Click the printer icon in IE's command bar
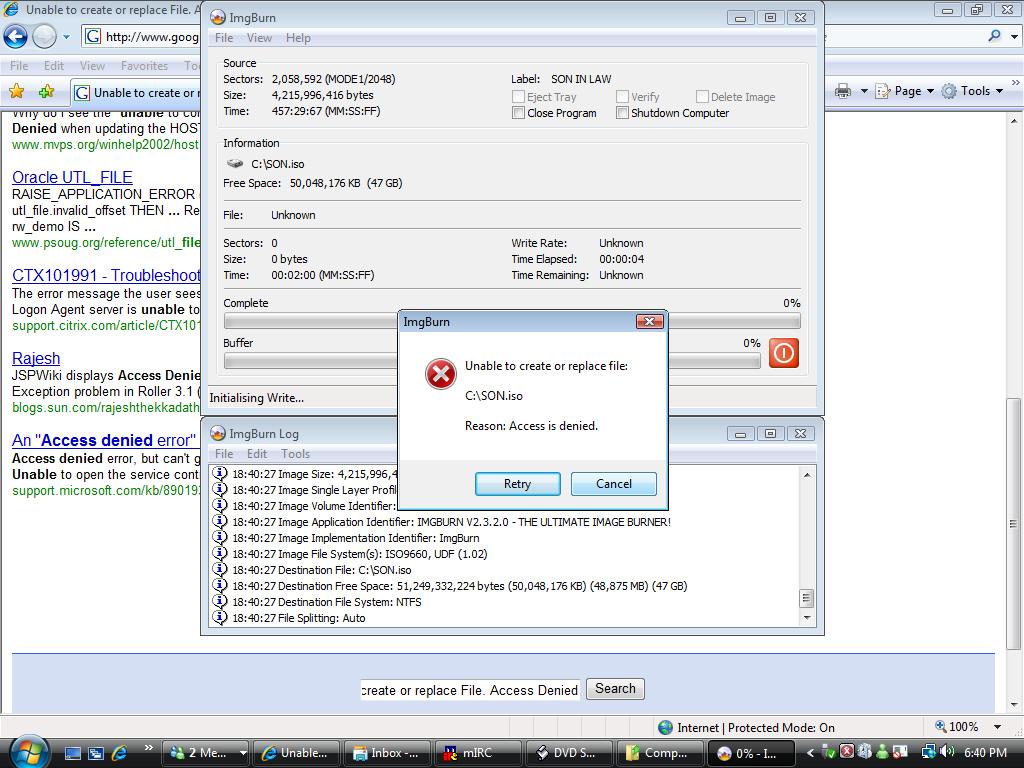 [x=843, y=91]
